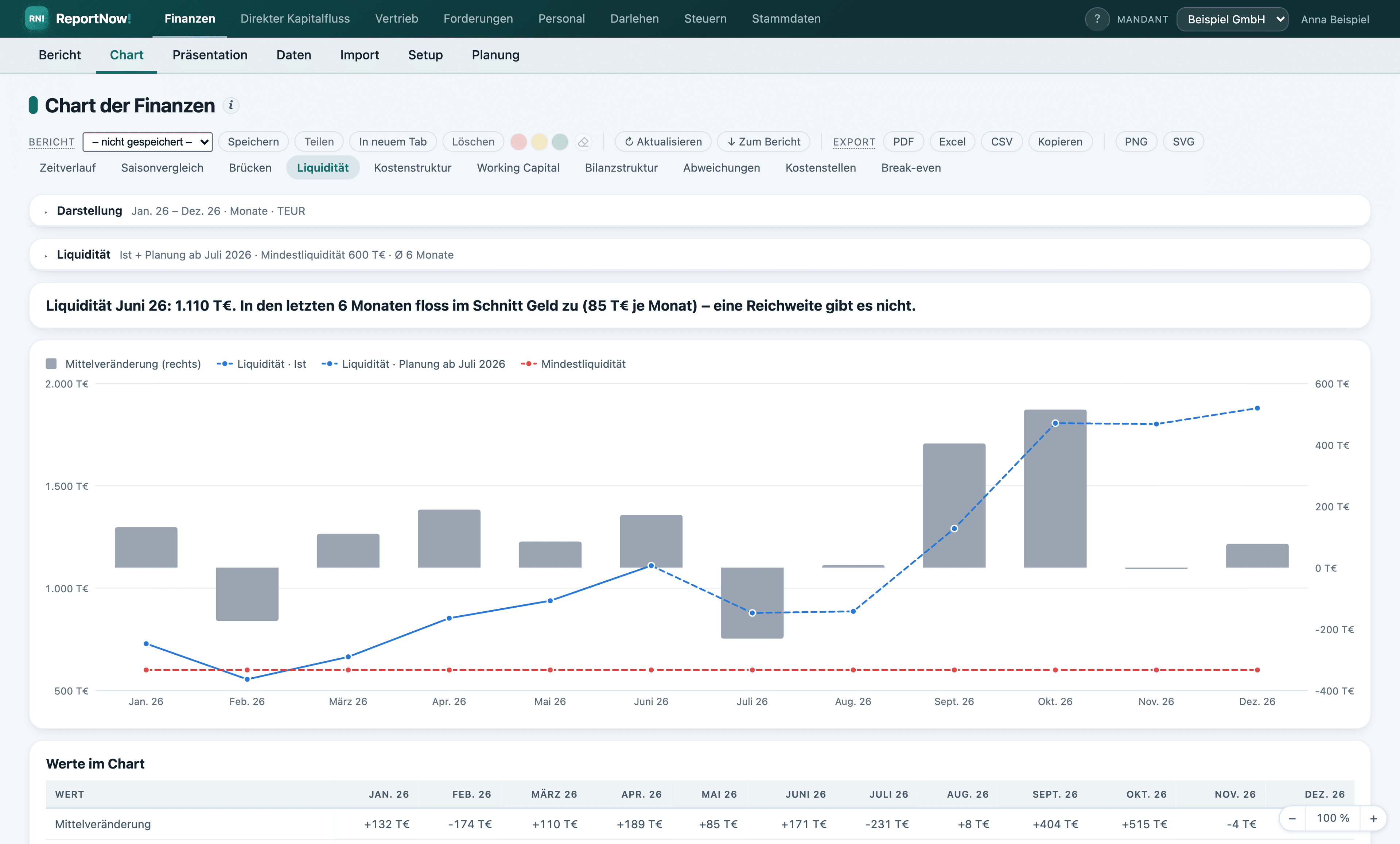Click the Anna Beispiel user name
Screen dimensions: 1400x844
1335,19
